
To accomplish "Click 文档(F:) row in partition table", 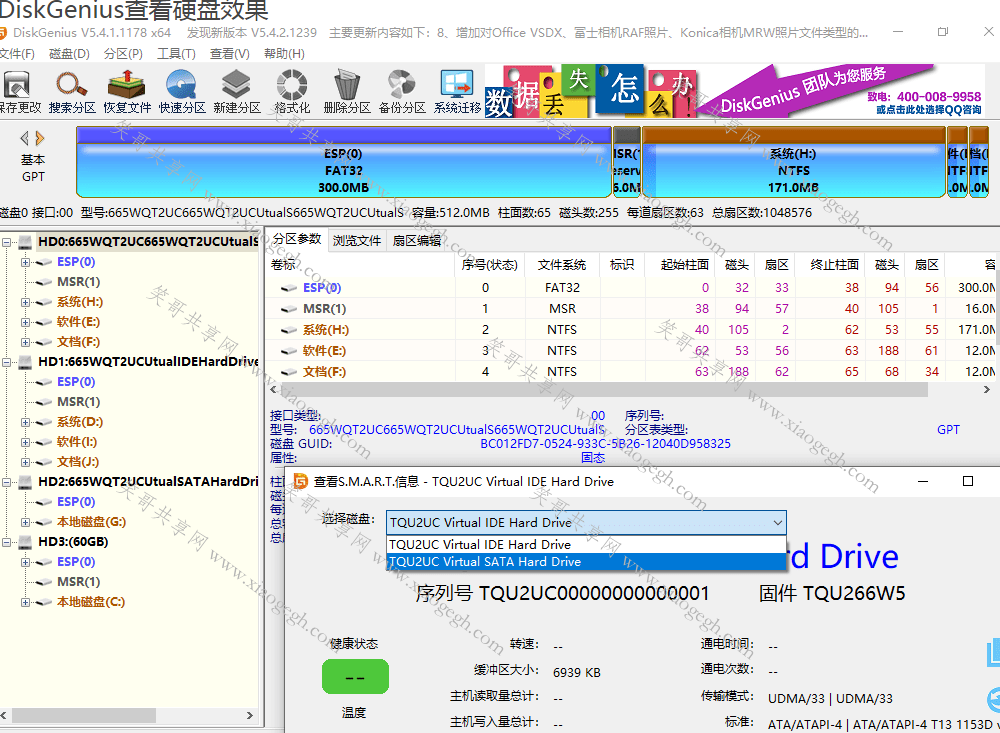I will (x=631, y=372).
